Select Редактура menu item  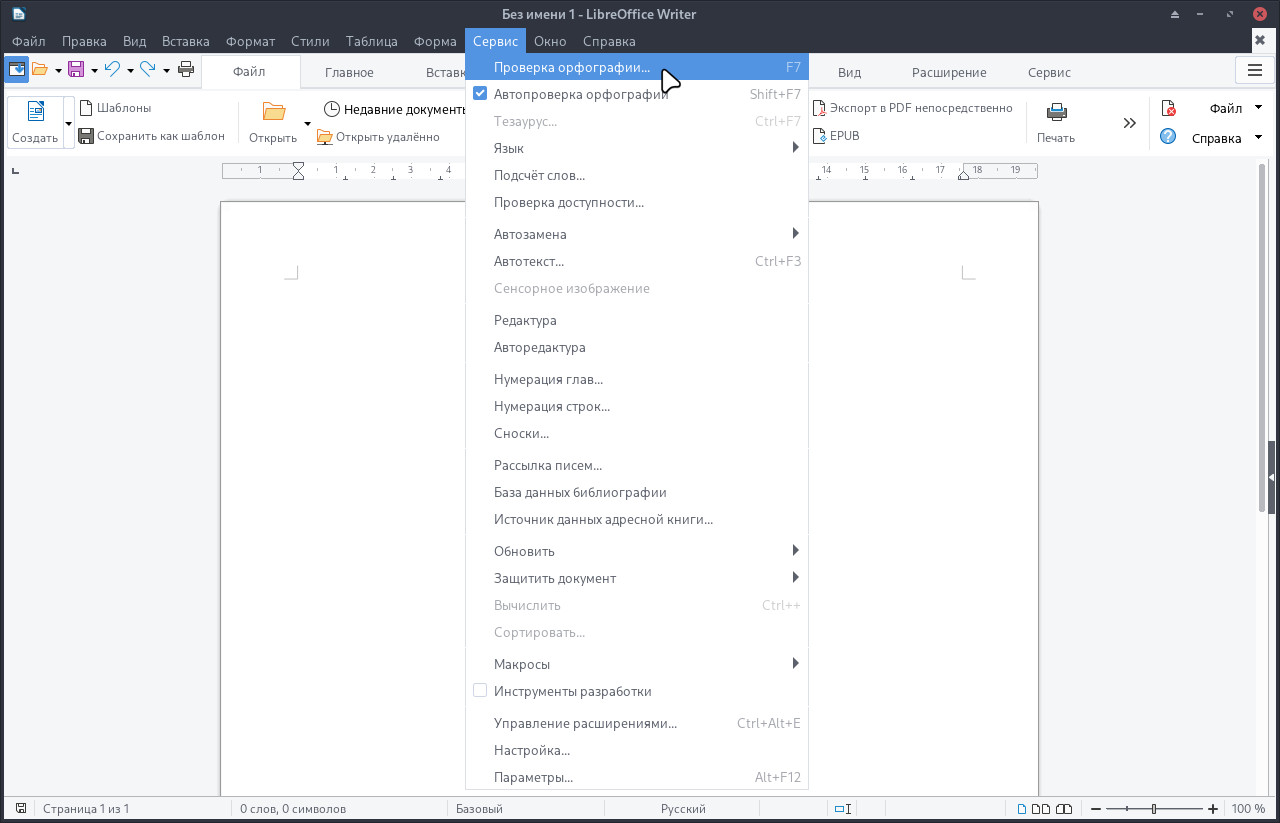(x=637, y=320)
